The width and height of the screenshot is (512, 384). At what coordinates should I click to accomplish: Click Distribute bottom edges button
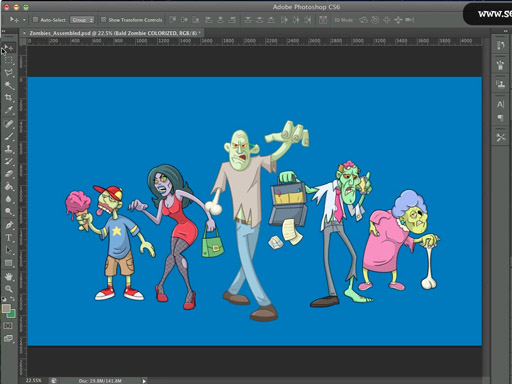click(x=272, y=20)
